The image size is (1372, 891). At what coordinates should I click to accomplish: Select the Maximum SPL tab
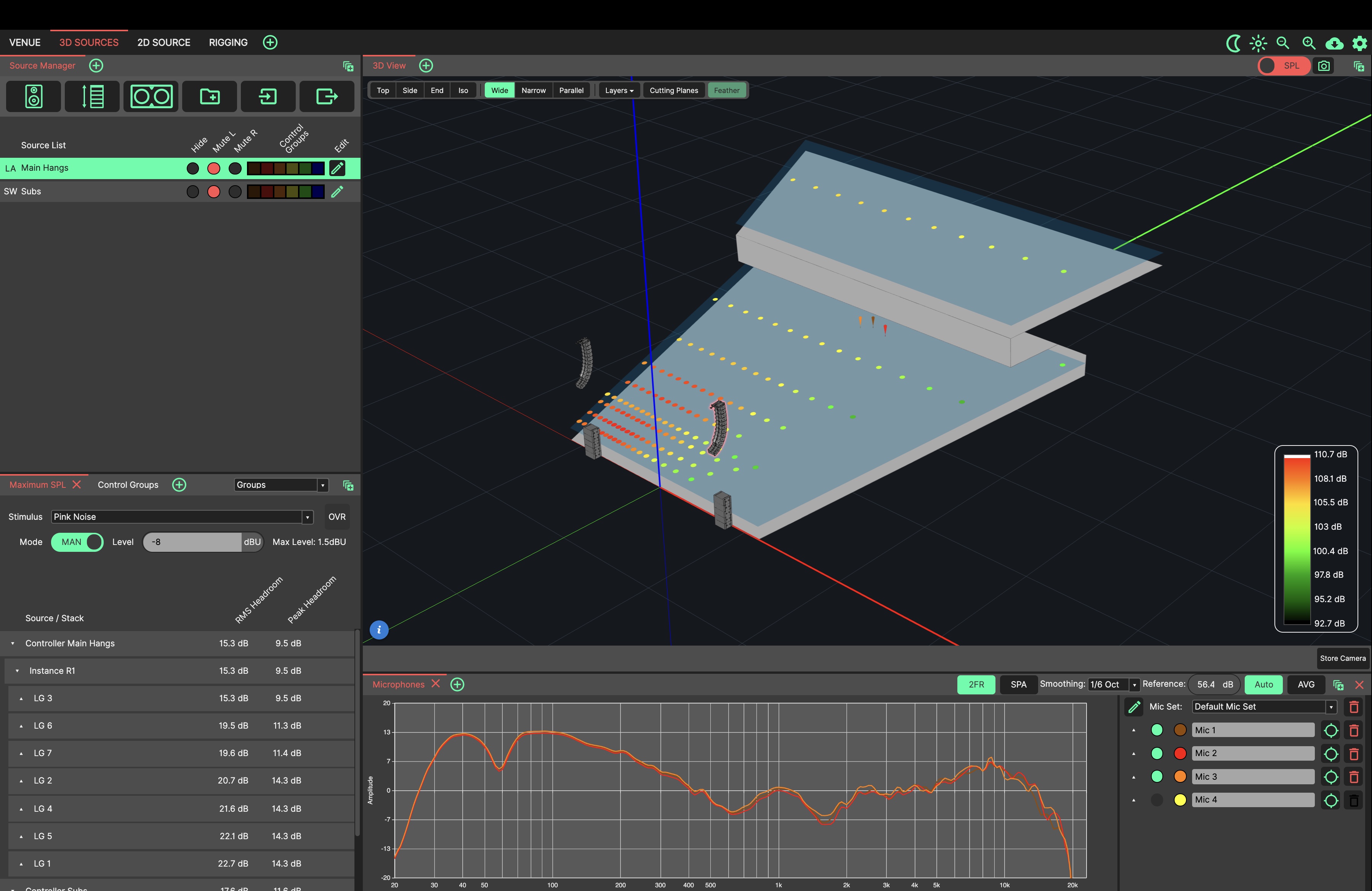(x=37, y=485)
